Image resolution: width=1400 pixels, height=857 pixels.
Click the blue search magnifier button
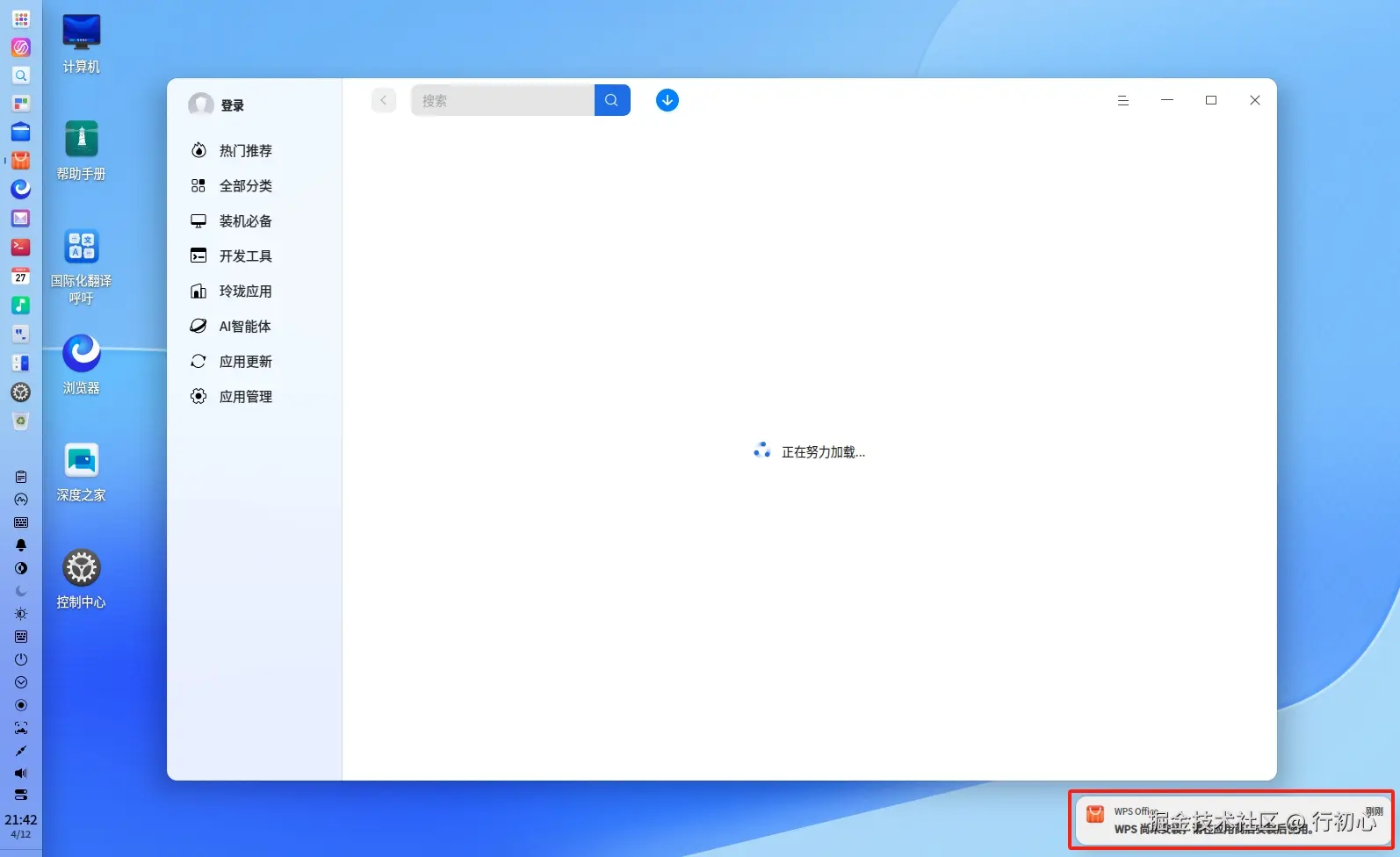(612, 100)
